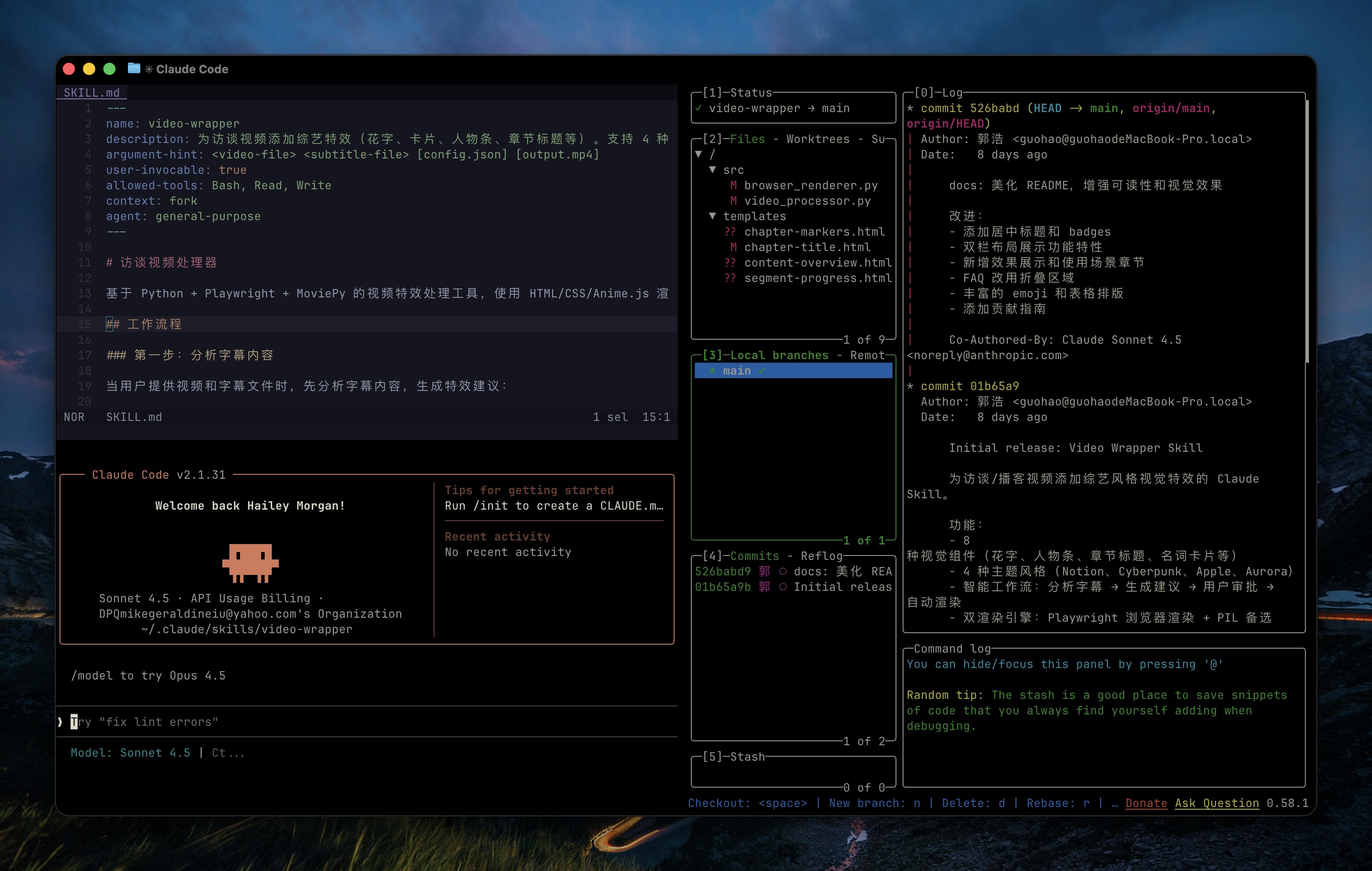1372x871 pixels.
Task: Click the Claude Code pixel mascot
Action: pyautogui.click(x=250, y=563)
